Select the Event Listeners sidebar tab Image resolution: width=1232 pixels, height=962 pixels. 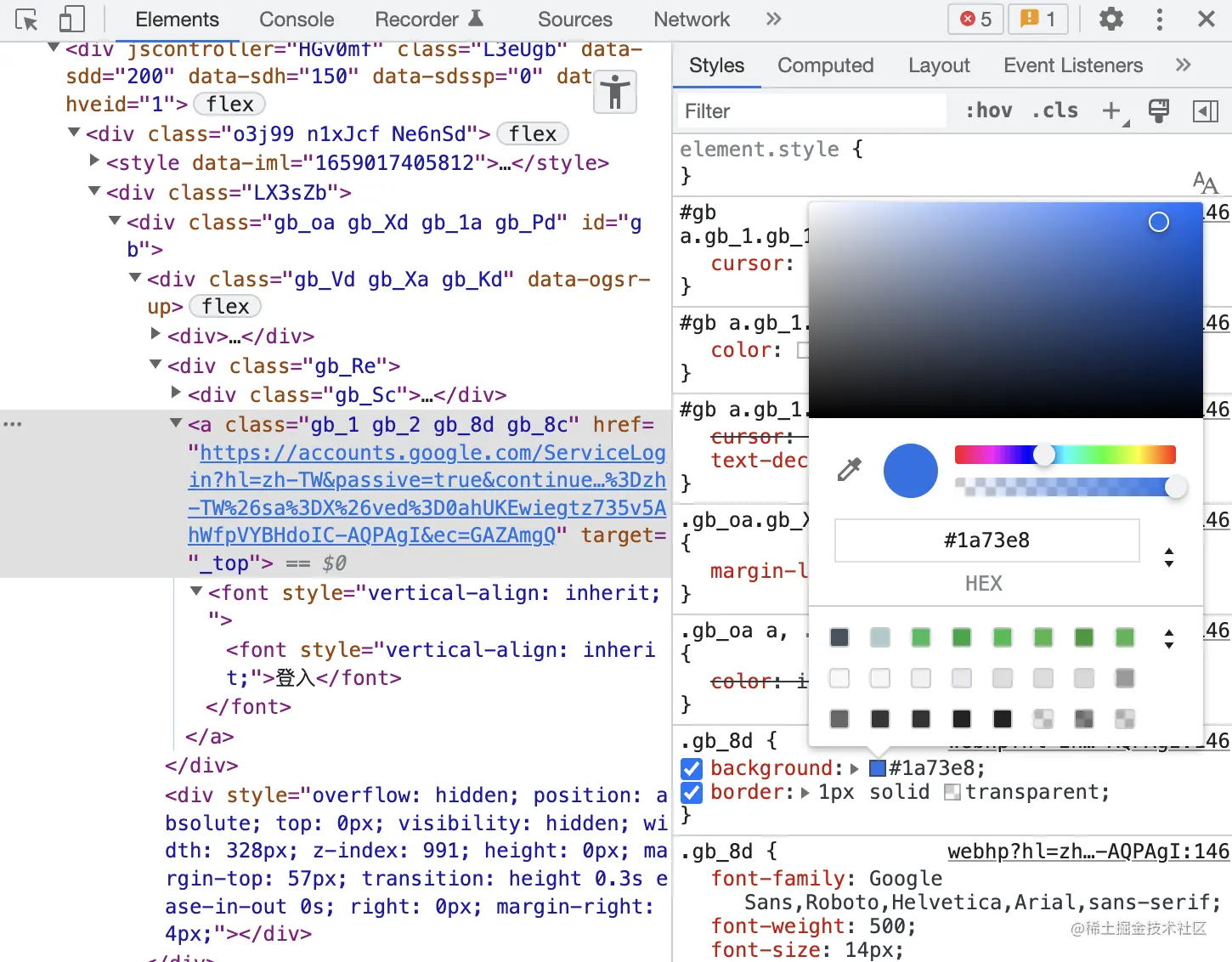pos(1073,65)
